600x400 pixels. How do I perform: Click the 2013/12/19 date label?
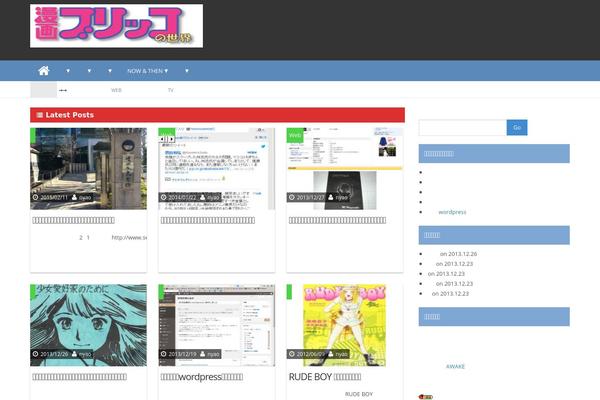coord(182,354)
